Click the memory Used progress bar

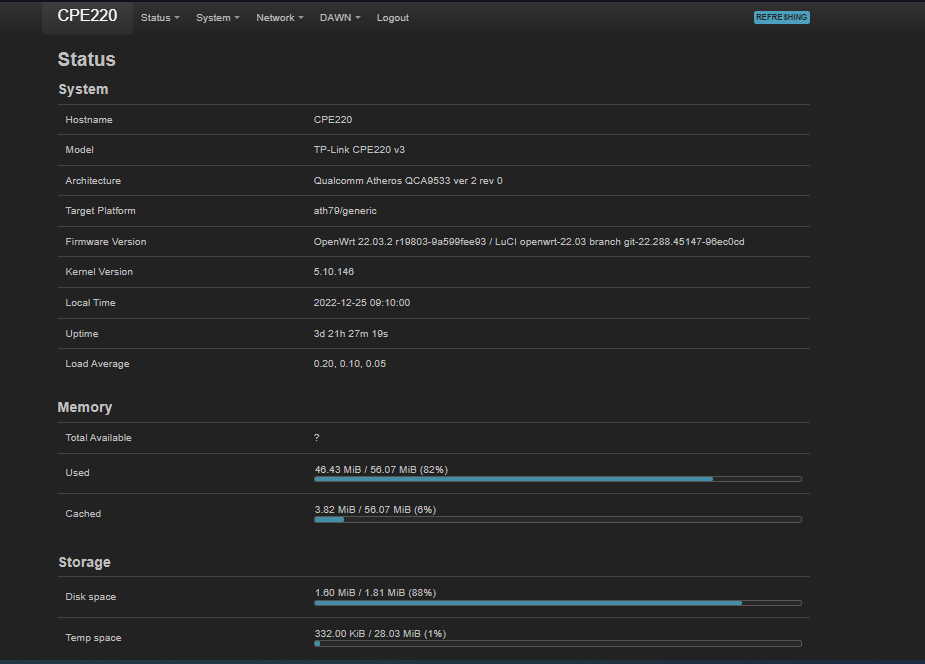[x=558, y=479]
